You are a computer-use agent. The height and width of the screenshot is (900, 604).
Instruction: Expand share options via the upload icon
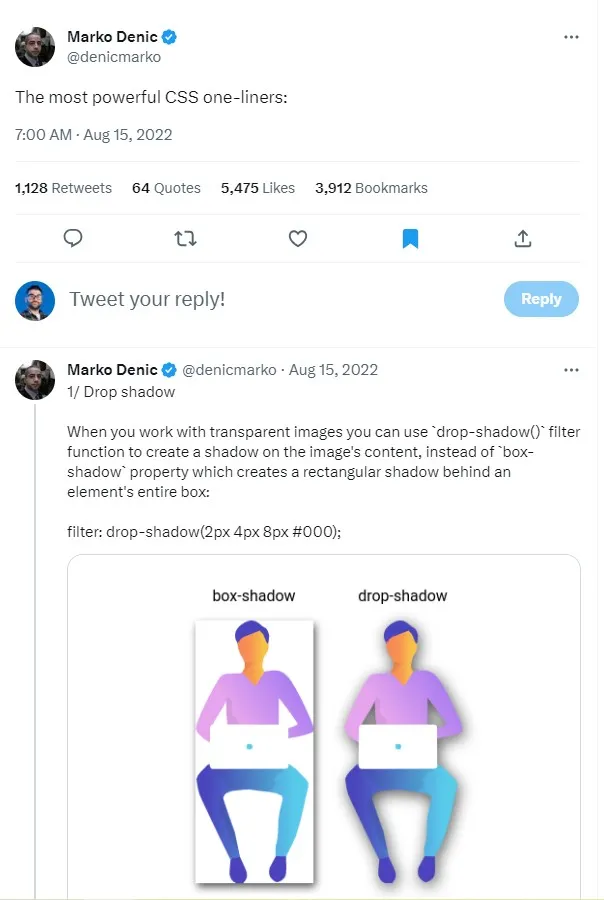tap(522, 238)
